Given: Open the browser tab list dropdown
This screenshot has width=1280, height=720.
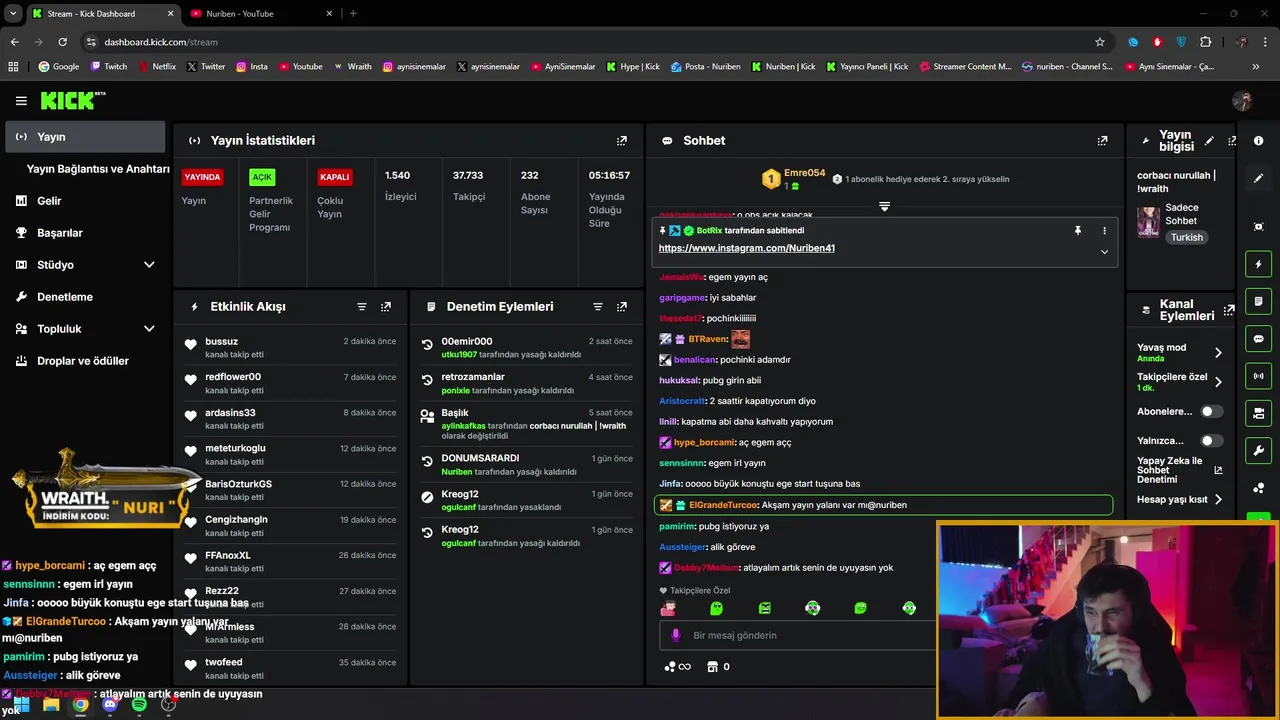Looking at the screenshot, I should click(x=13, y=13).
